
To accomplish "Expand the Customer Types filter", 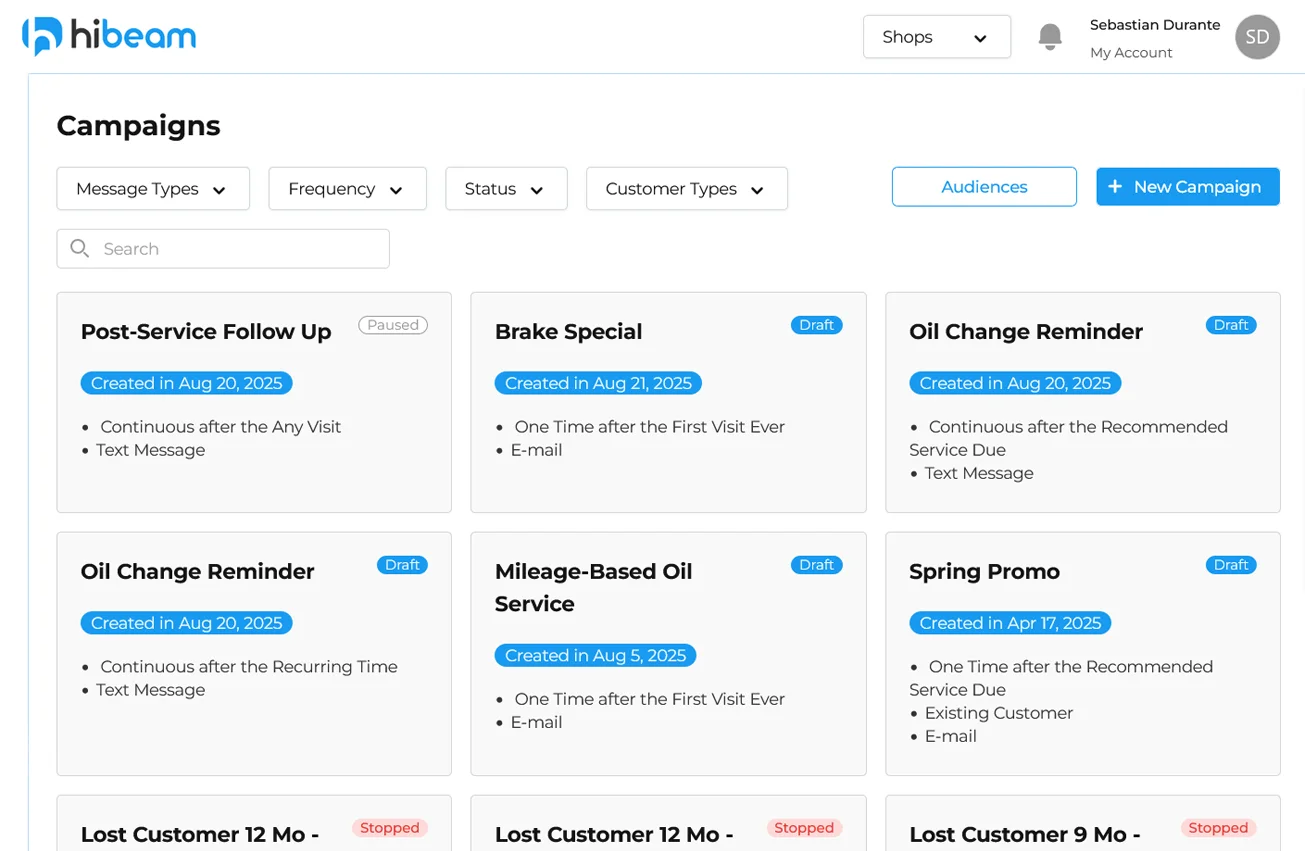I will coord(686,189).
